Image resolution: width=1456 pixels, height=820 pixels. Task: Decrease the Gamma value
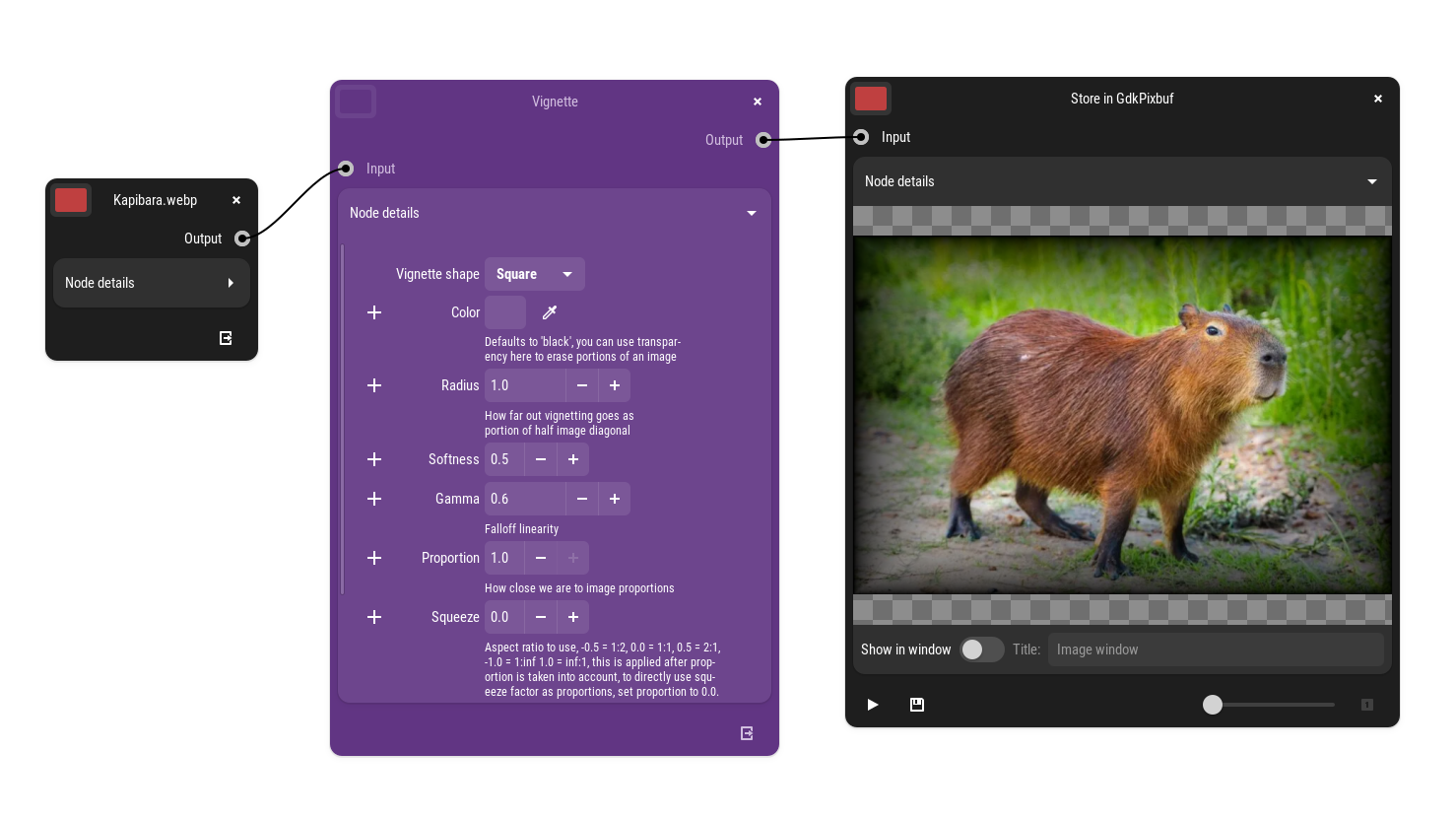click(582, 499)
